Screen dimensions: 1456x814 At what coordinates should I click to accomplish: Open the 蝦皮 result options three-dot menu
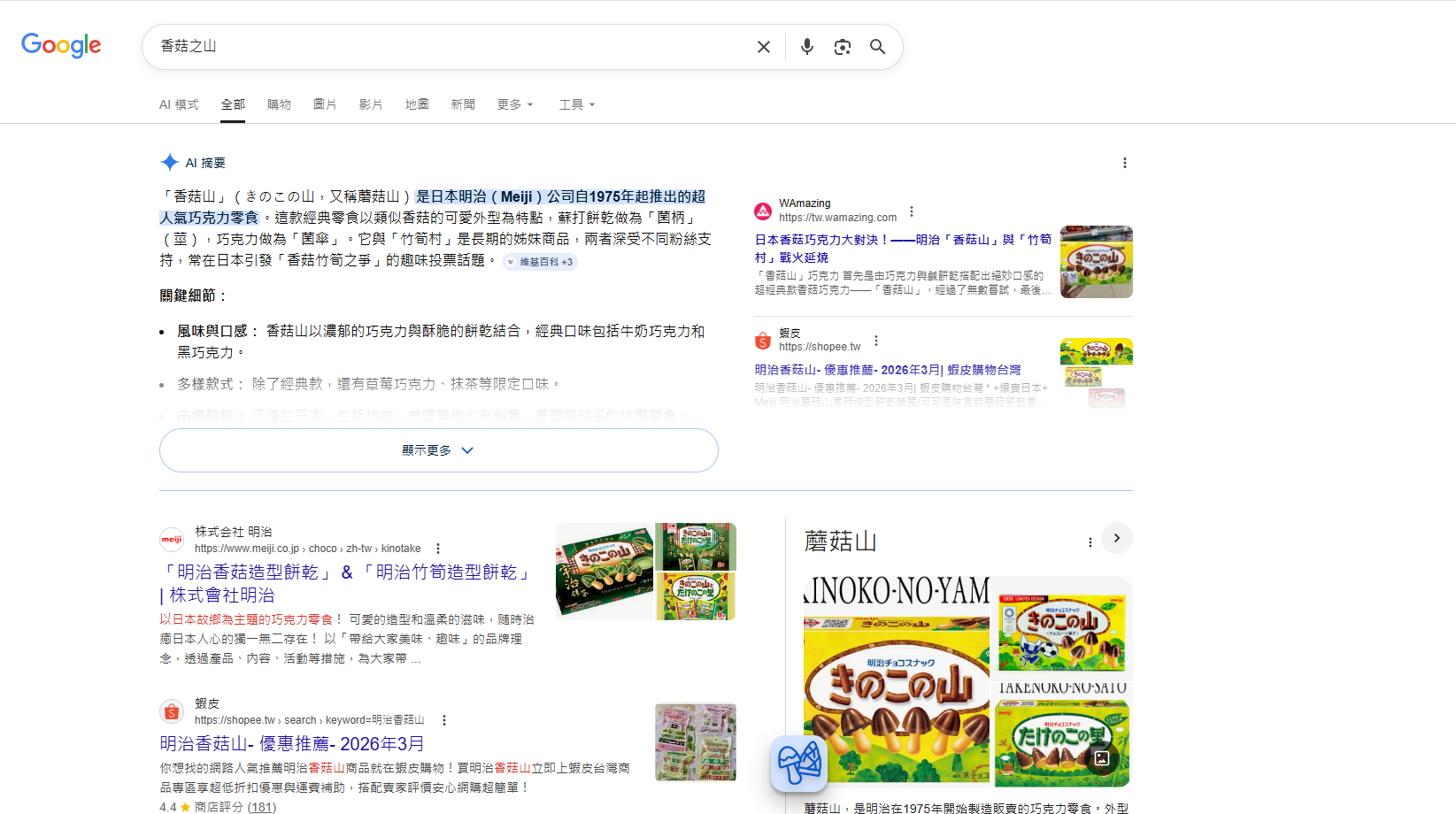(x=875, y=340)
